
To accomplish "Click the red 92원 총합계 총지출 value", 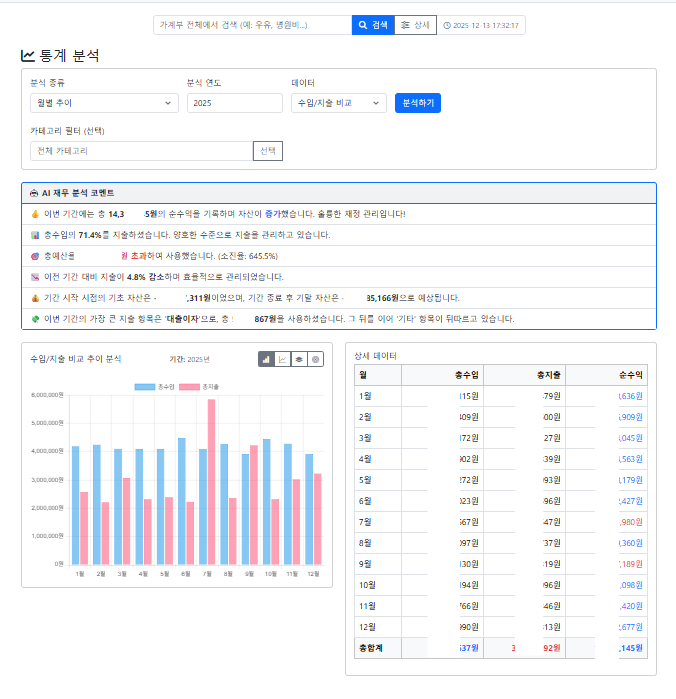I will 552,648.
